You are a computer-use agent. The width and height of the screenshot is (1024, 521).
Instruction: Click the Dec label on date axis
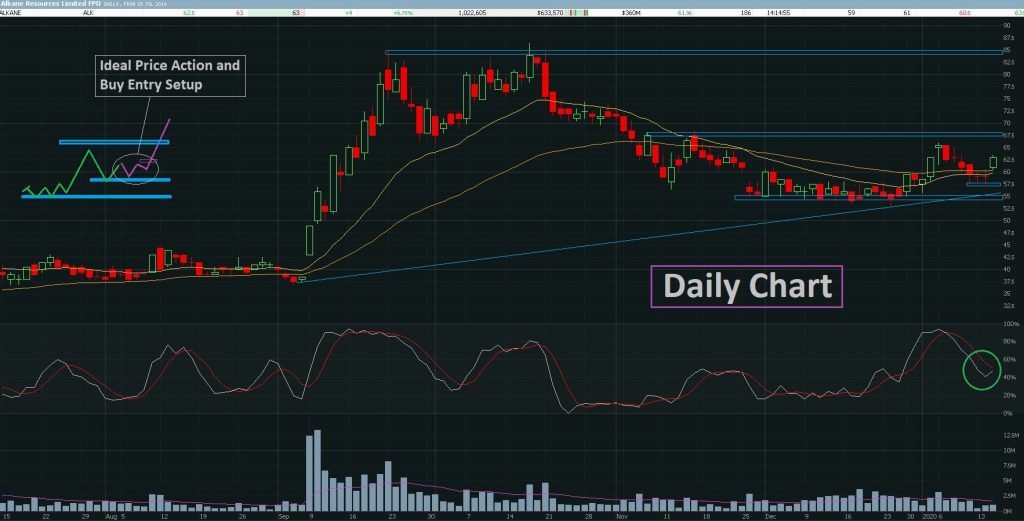point(771,516)
